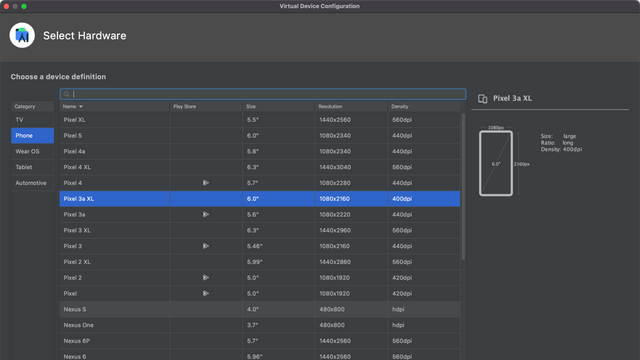This screenshot has height=360, width=640.
Task: Focus the device search field
Action: pos(263,94)
